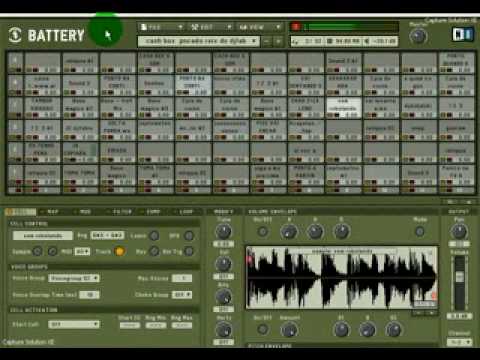Click the Max Voices value field
Screen dimensions: 480x360
(182, 278)
